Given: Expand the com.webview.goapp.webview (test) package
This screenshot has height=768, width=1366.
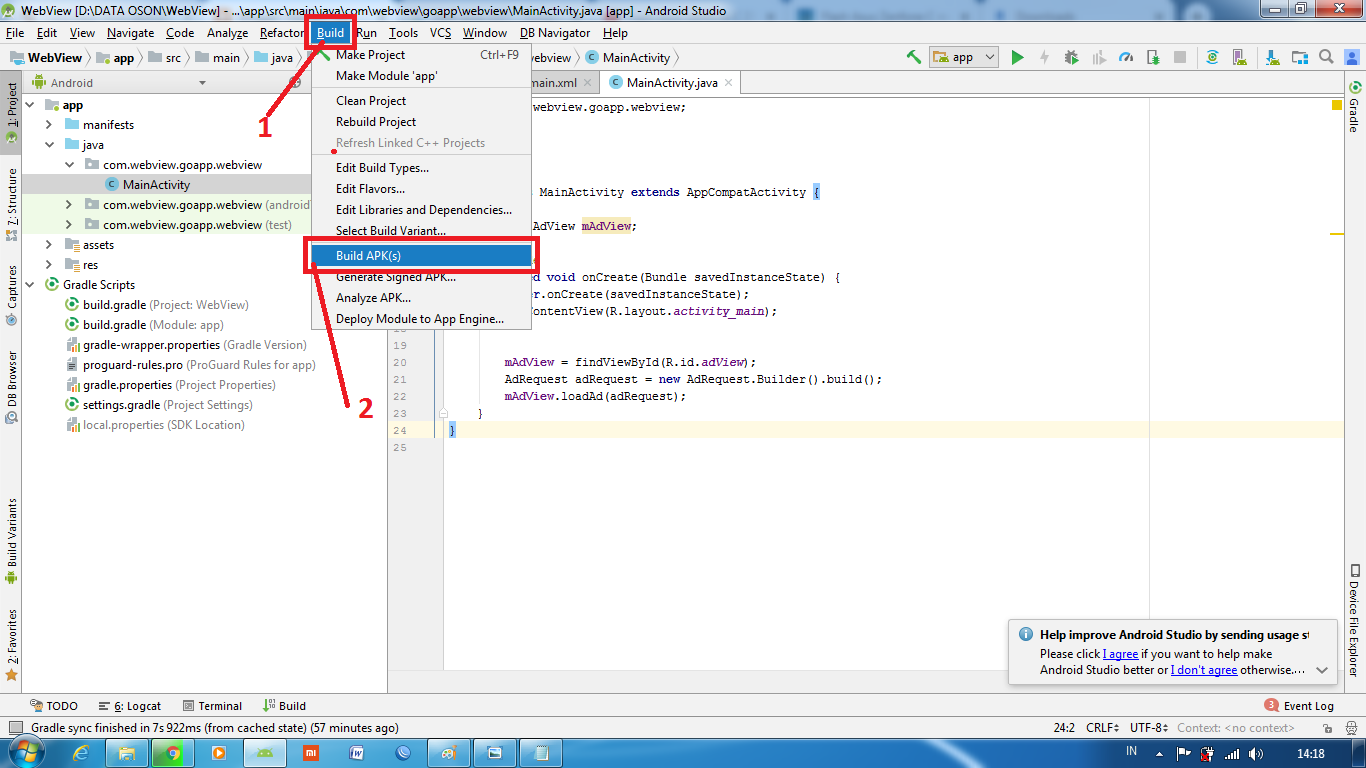Looking at the screenshot, I should [x=69, y=225].
